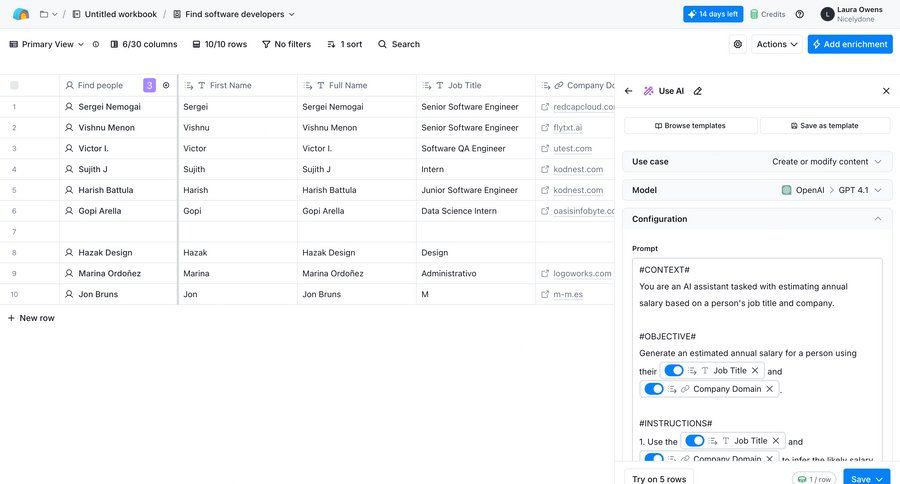The height and width of the screenshot is (484, 900).
Task: Open the logoworks.com external link icon
Action: [x=545, y=273]
